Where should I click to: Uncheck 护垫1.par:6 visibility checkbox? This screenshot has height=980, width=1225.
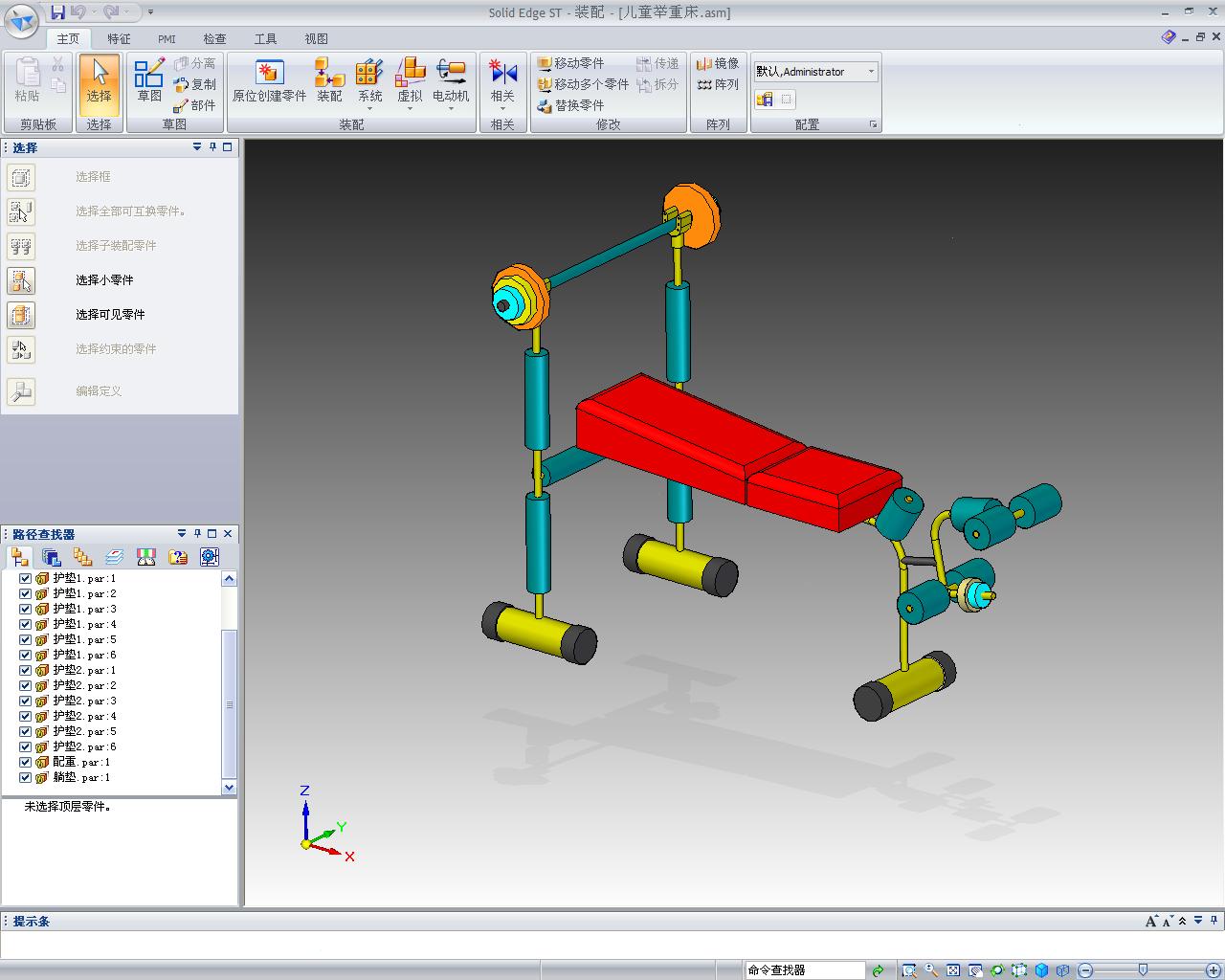tap(26, 655)
